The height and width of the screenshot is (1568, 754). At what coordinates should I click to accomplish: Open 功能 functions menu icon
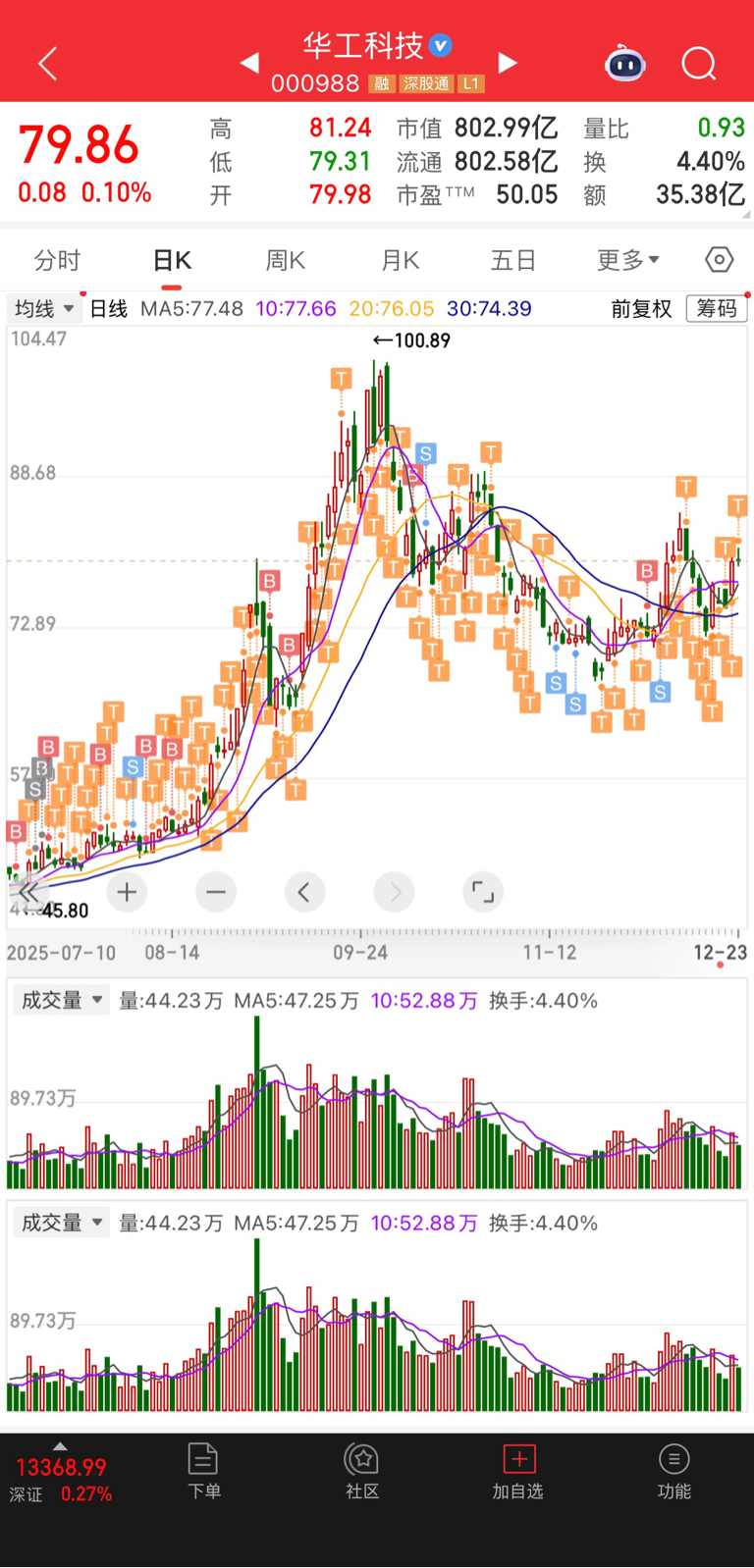[674, 1471]
